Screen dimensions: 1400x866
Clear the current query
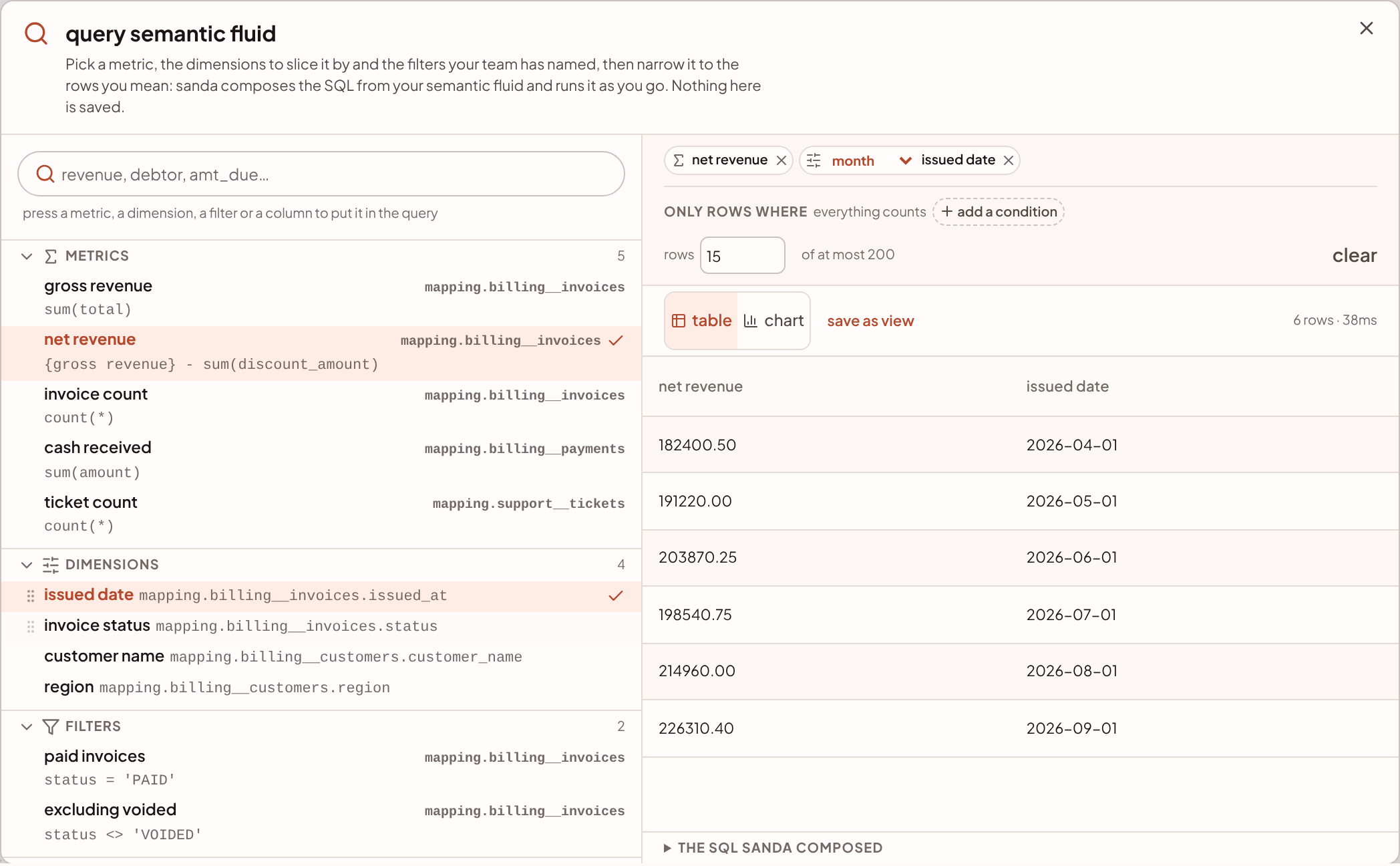tap(1354, 255)
